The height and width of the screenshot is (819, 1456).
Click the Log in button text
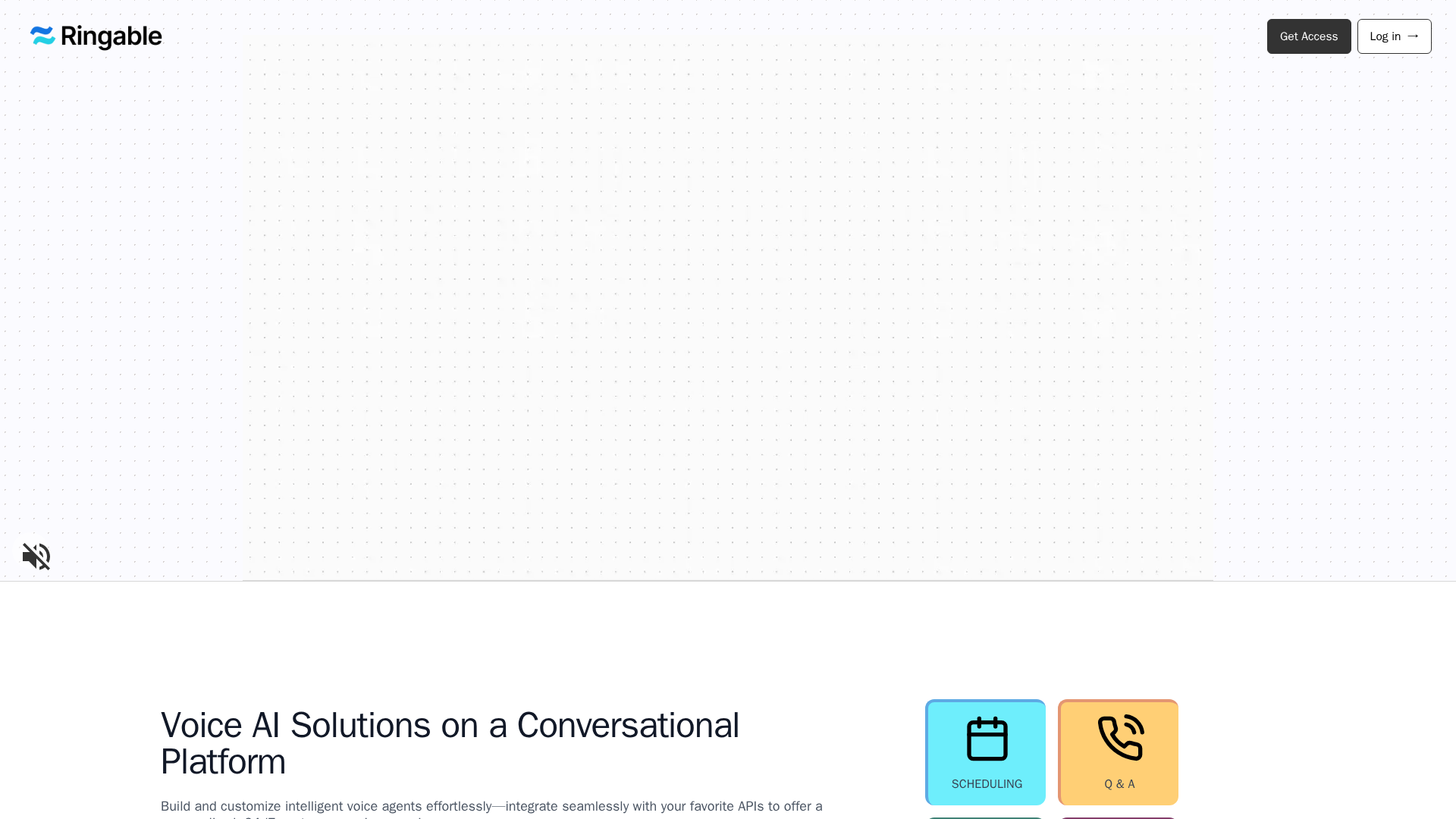coord(1385,36)
